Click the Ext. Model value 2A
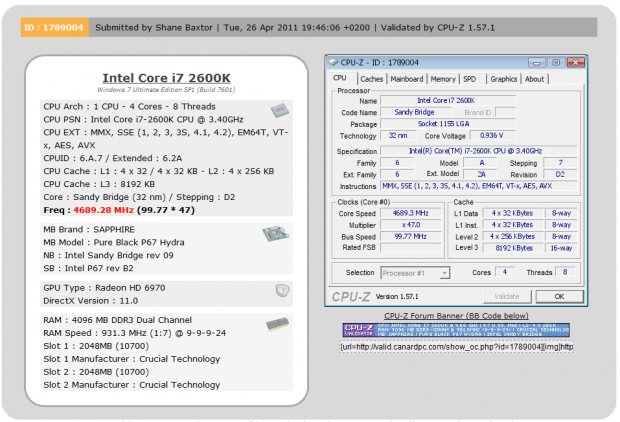The width and height of the screenshot is (620, 422). coord(481,174)
